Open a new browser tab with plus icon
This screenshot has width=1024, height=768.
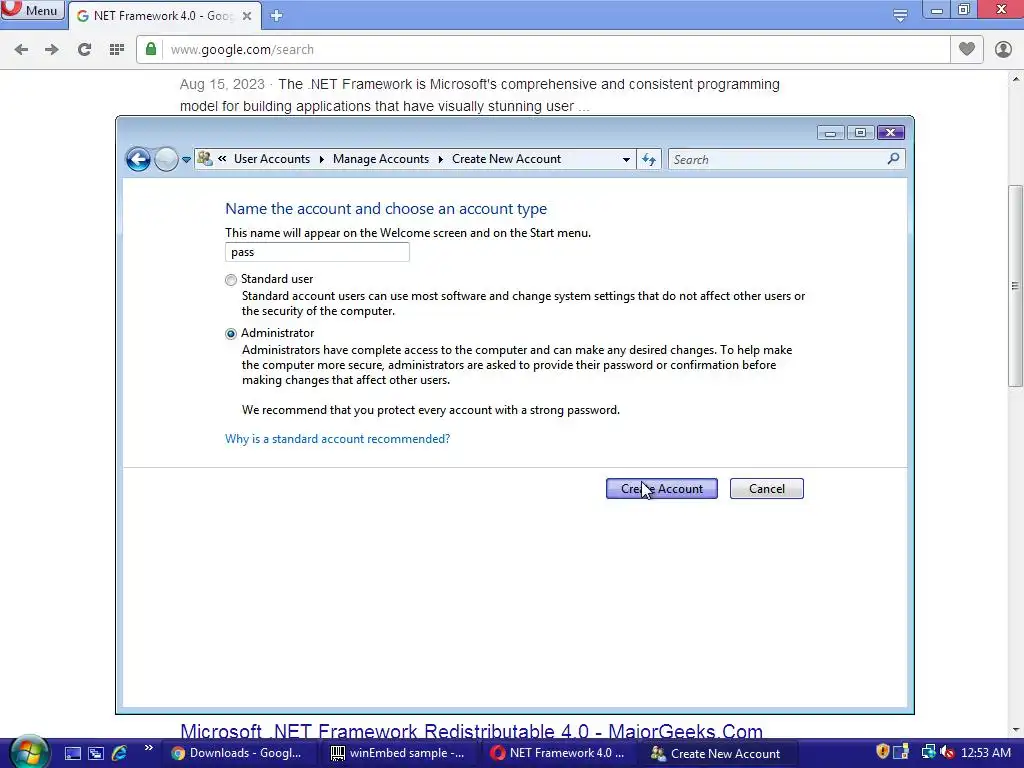(276, 16)
